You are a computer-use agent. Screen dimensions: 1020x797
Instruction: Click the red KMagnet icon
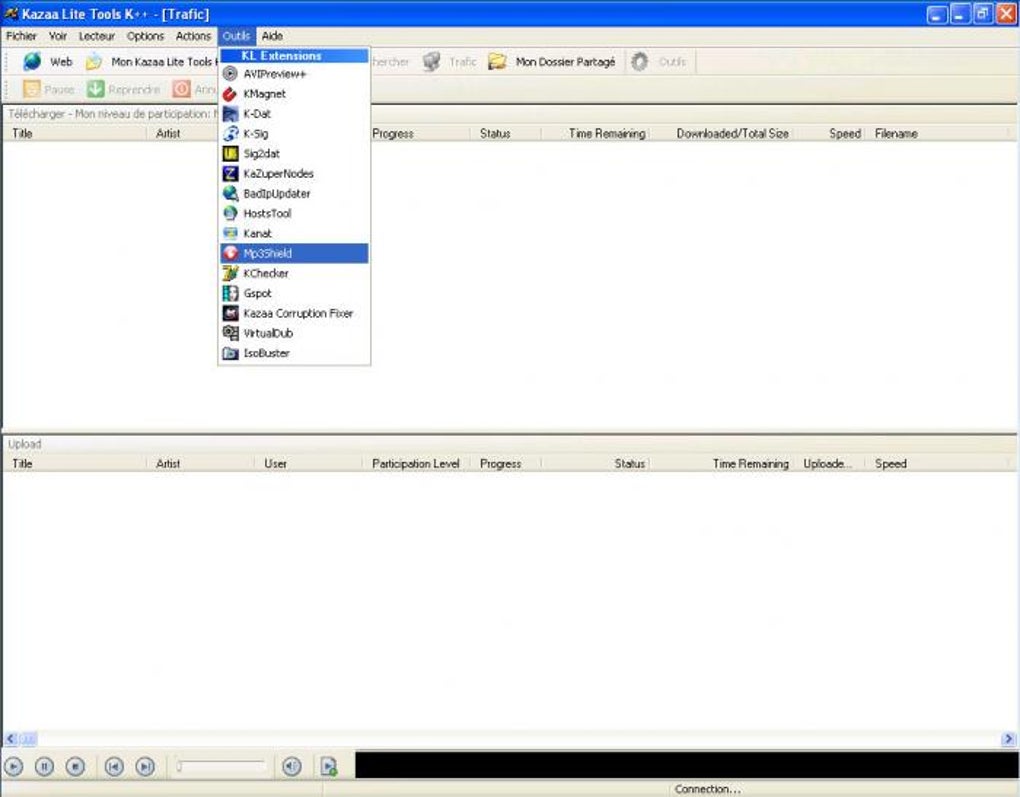[x=230, y=94]
